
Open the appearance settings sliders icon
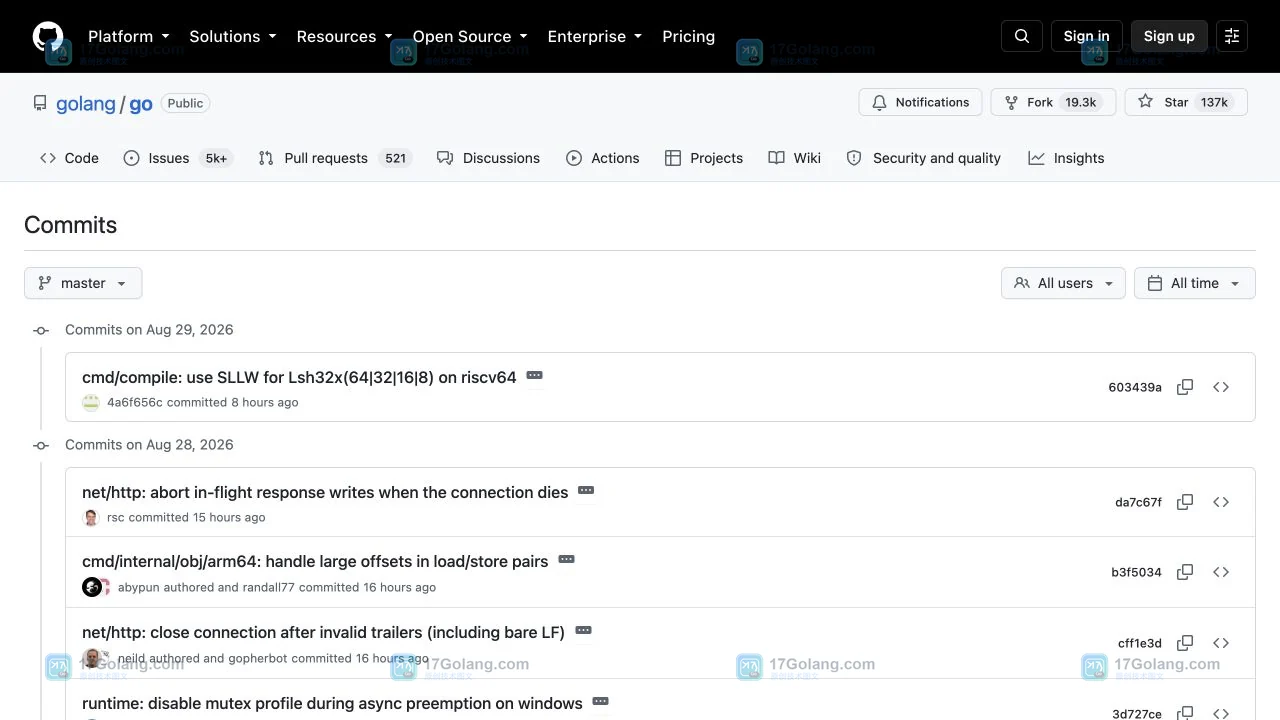(x=1232, y=36)
